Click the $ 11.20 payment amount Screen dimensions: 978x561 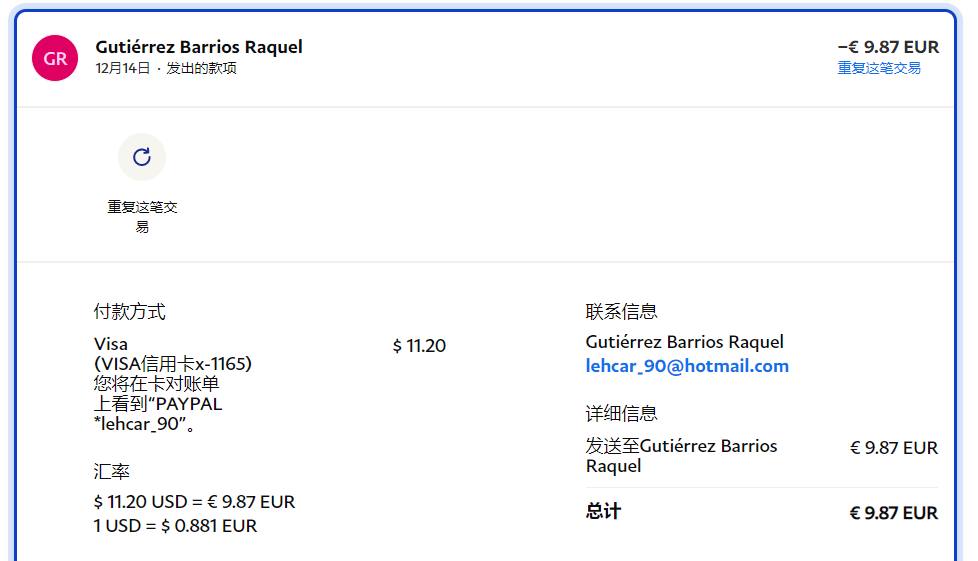click(x=419, y=346)
